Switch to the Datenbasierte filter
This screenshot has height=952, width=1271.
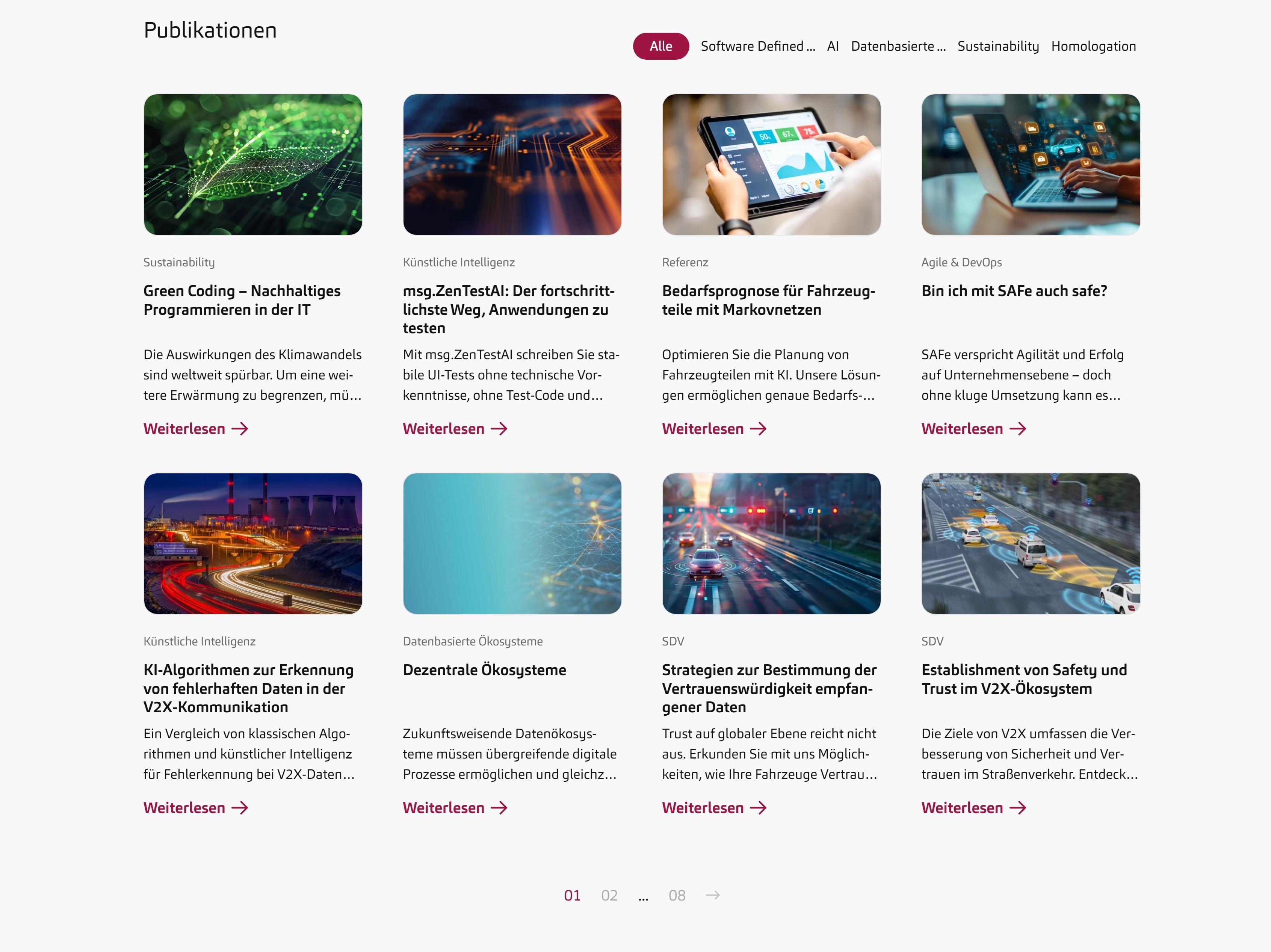[x=898, y=46]
